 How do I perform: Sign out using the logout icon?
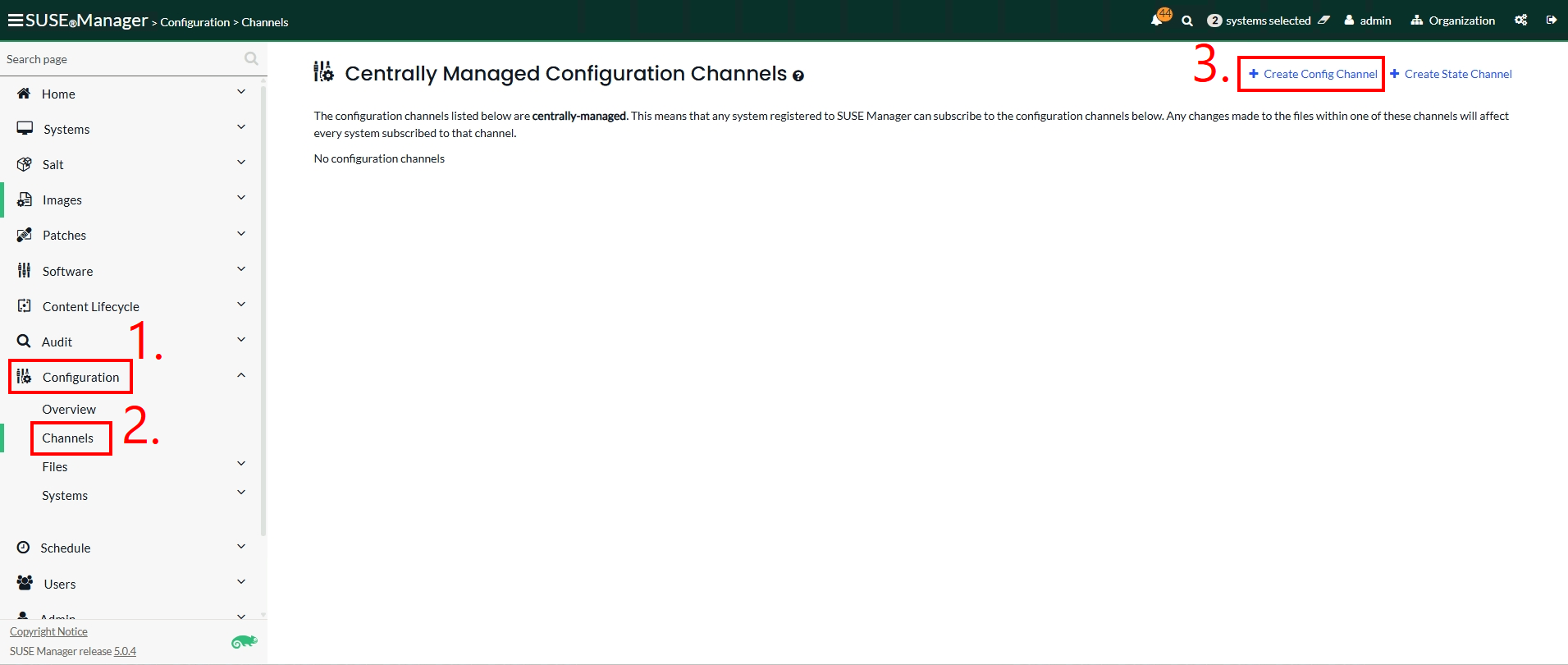[x=1552, y=21]
